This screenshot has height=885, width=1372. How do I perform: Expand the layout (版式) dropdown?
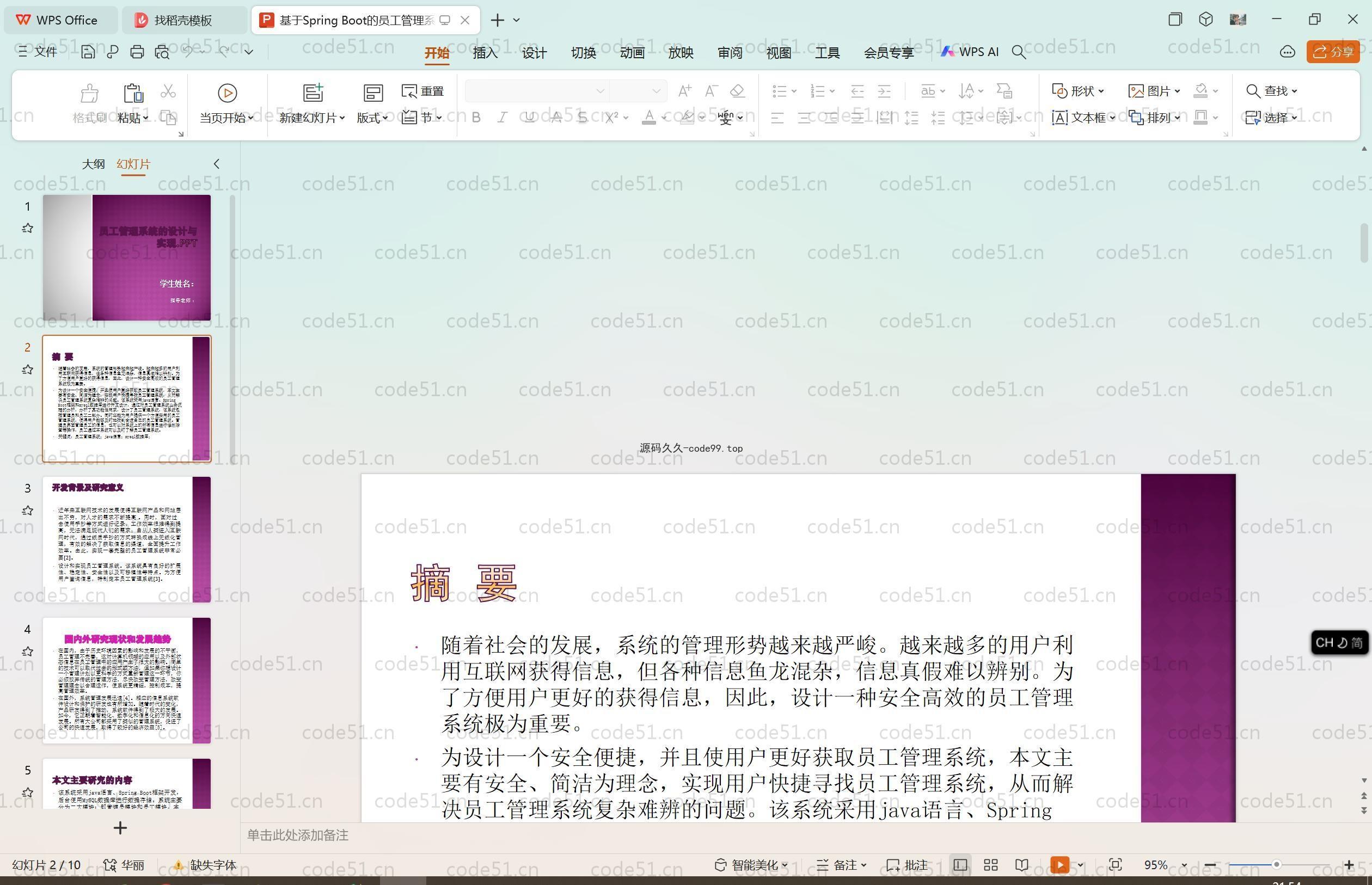(x=372, y=118)
